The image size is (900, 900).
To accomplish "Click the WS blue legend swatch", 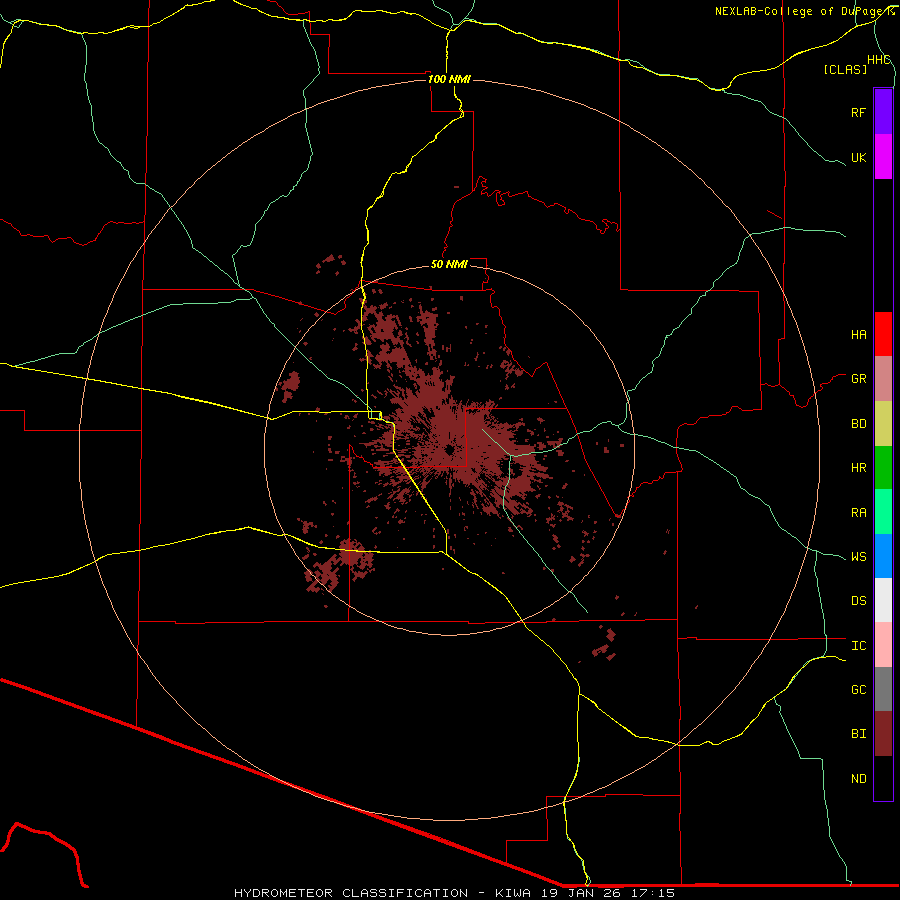I will 883,556.
